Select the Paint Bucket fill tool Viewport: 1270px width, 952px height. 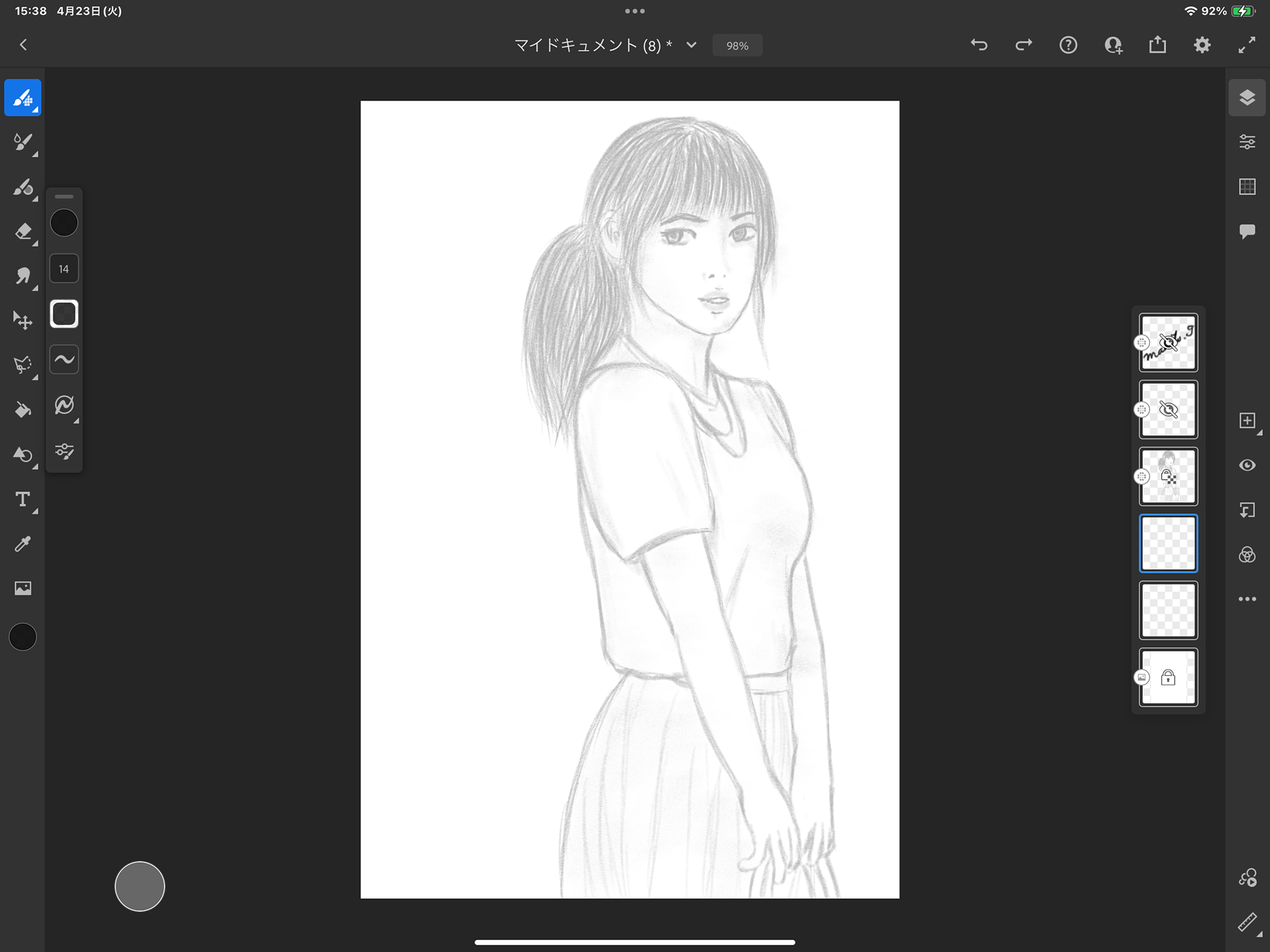pyautogui.click(x=23, y=410)
